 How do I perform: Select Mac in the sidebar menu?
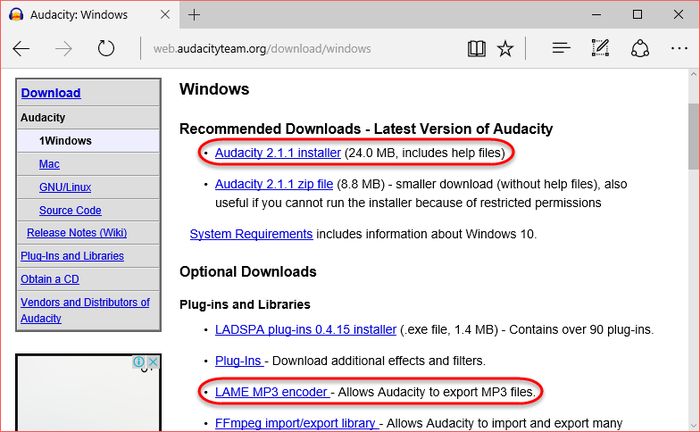tap(50, 164)
